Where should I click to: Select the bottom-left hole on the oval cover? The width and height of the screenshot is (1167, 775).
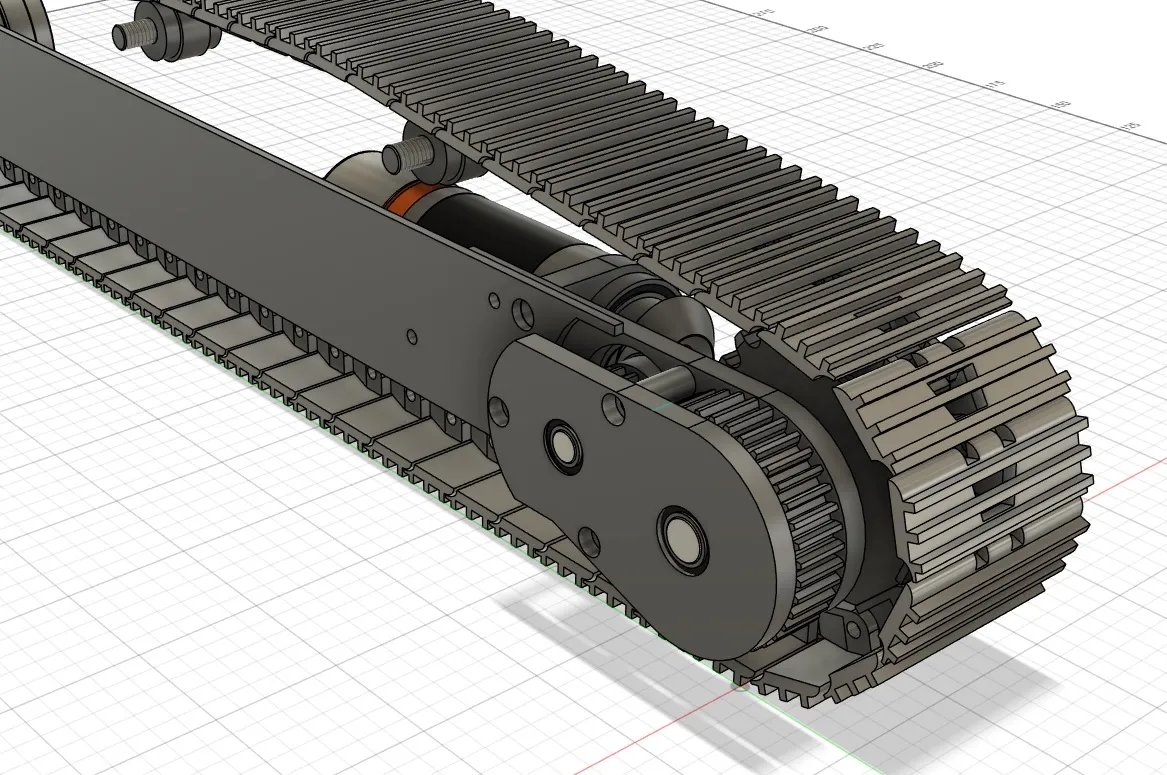pyautogui.click(x=589, y=543)
